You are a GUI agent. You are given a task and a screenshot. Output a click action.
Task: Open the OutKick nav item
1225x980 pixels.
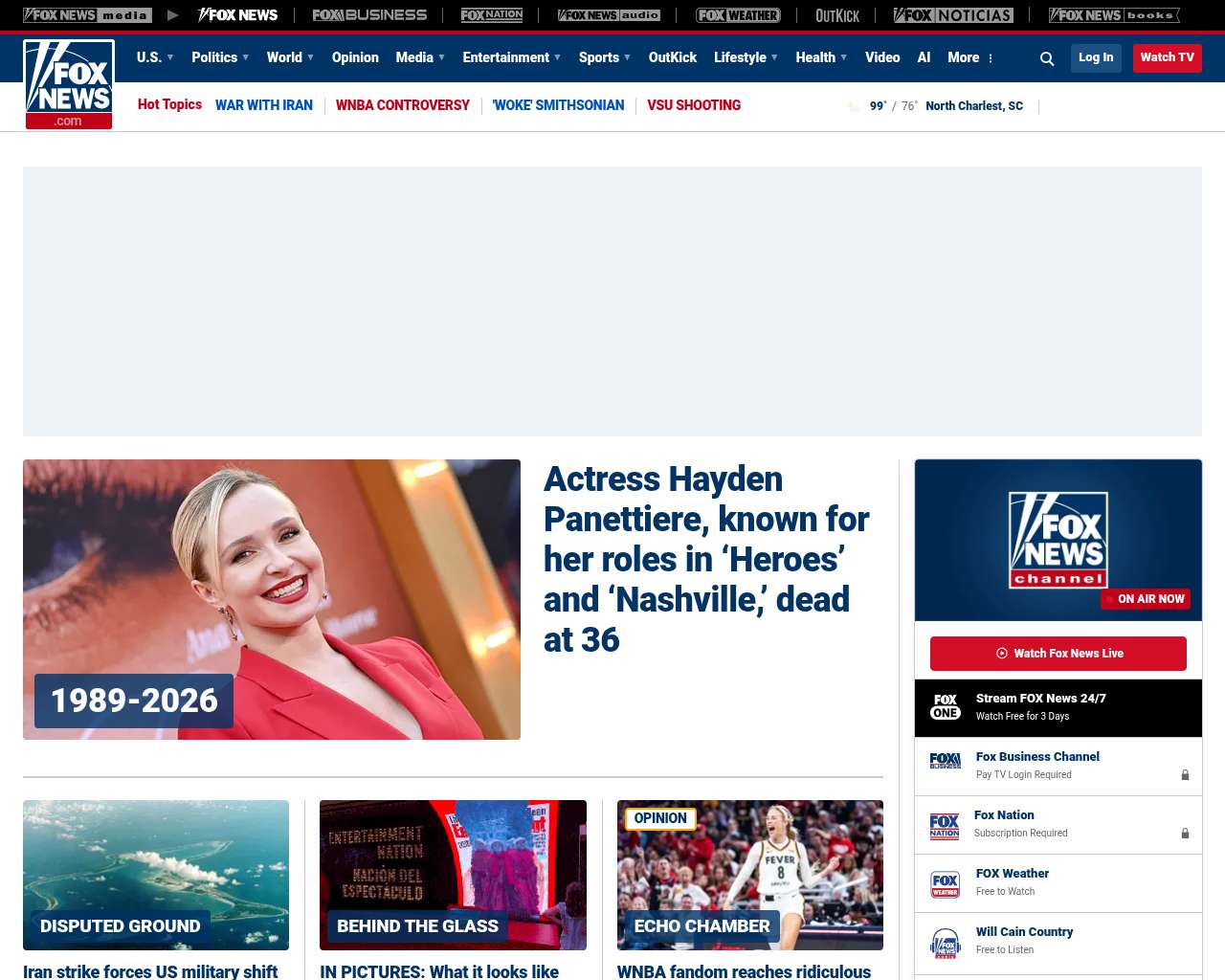click(673, 57)
